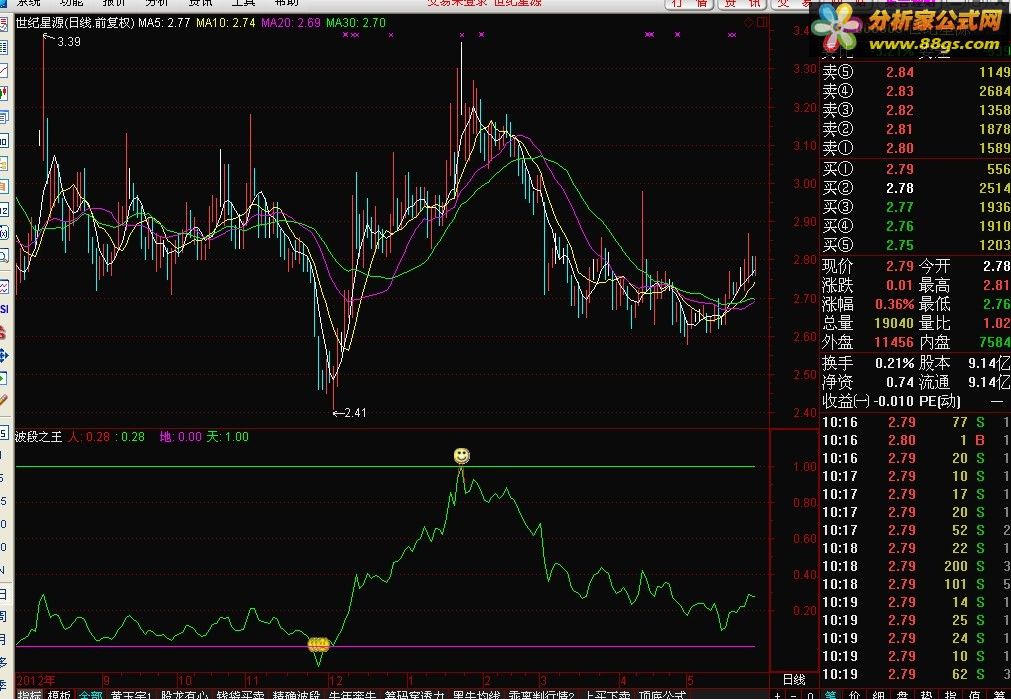Click the sidebar icon labeled 12
1011x699 pixels.
[4, 210]
